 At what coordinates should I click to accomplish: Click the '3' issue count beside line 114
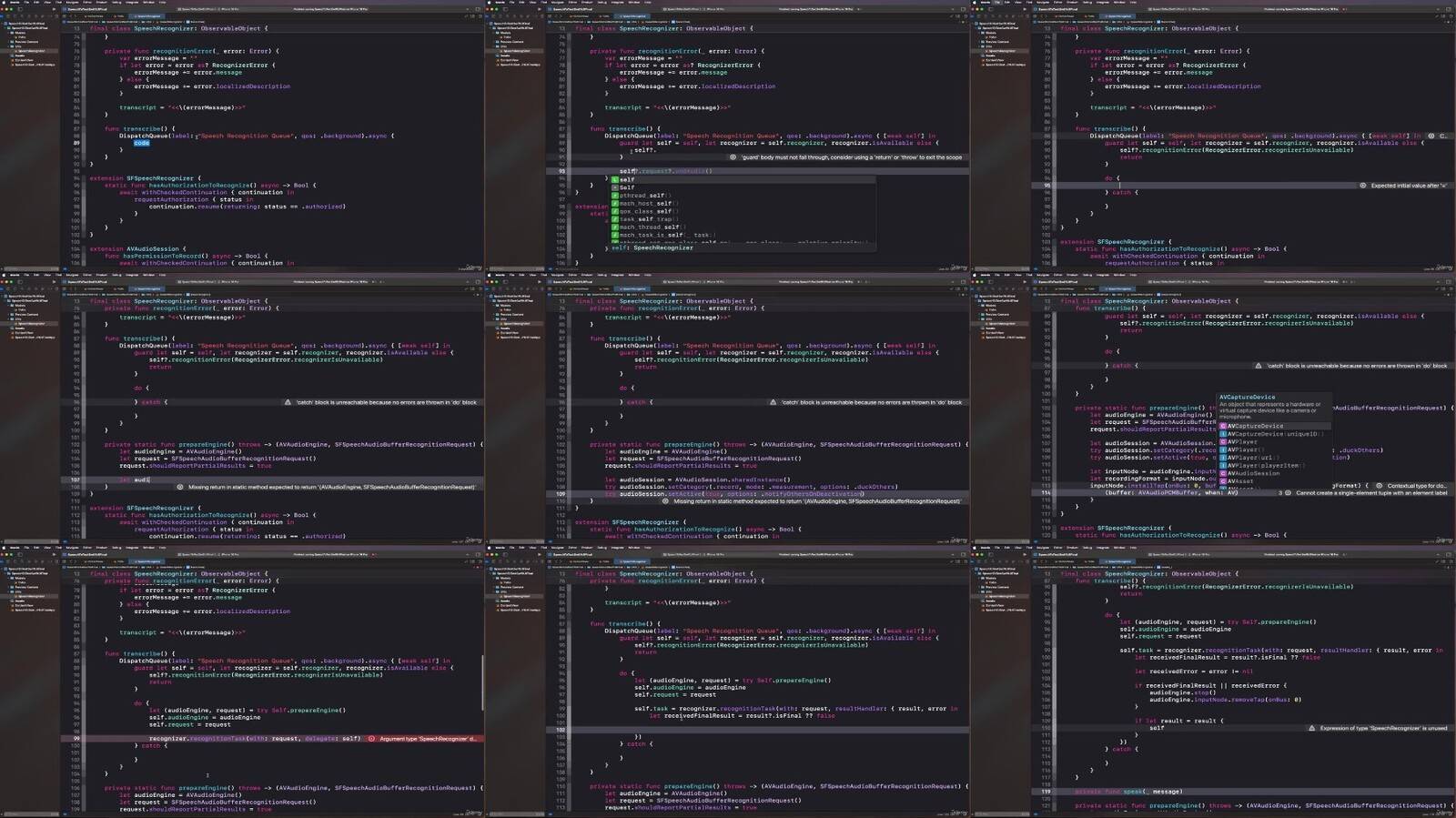point(1280,493)
